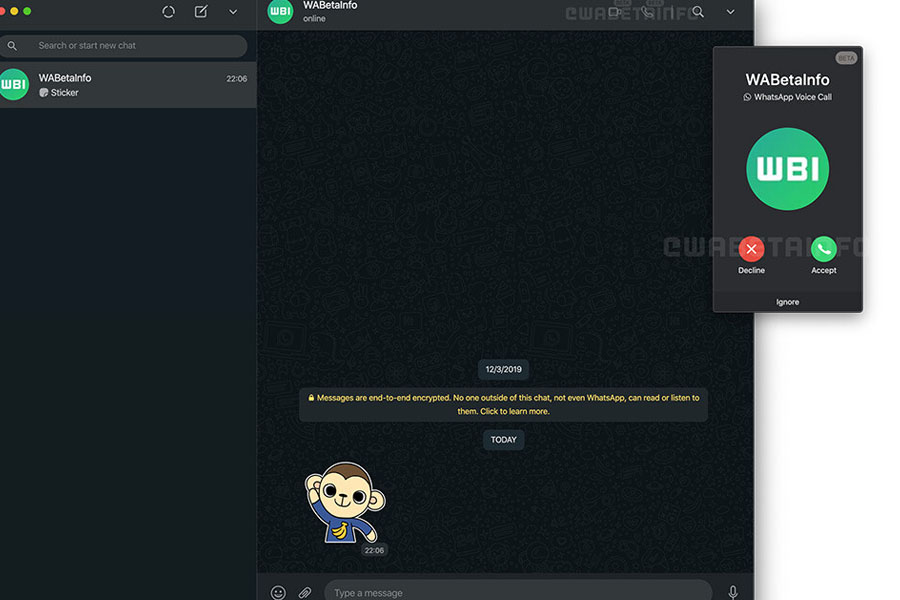
Task: Focus the "Type a message" input box
Action: (518, 591)
